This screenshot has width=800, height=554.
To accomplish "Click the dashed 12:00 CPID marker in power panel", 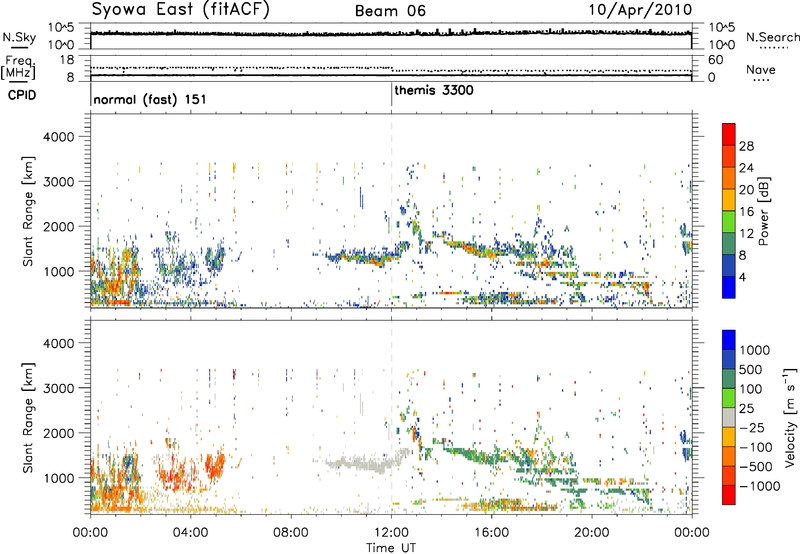I will 391,211.
